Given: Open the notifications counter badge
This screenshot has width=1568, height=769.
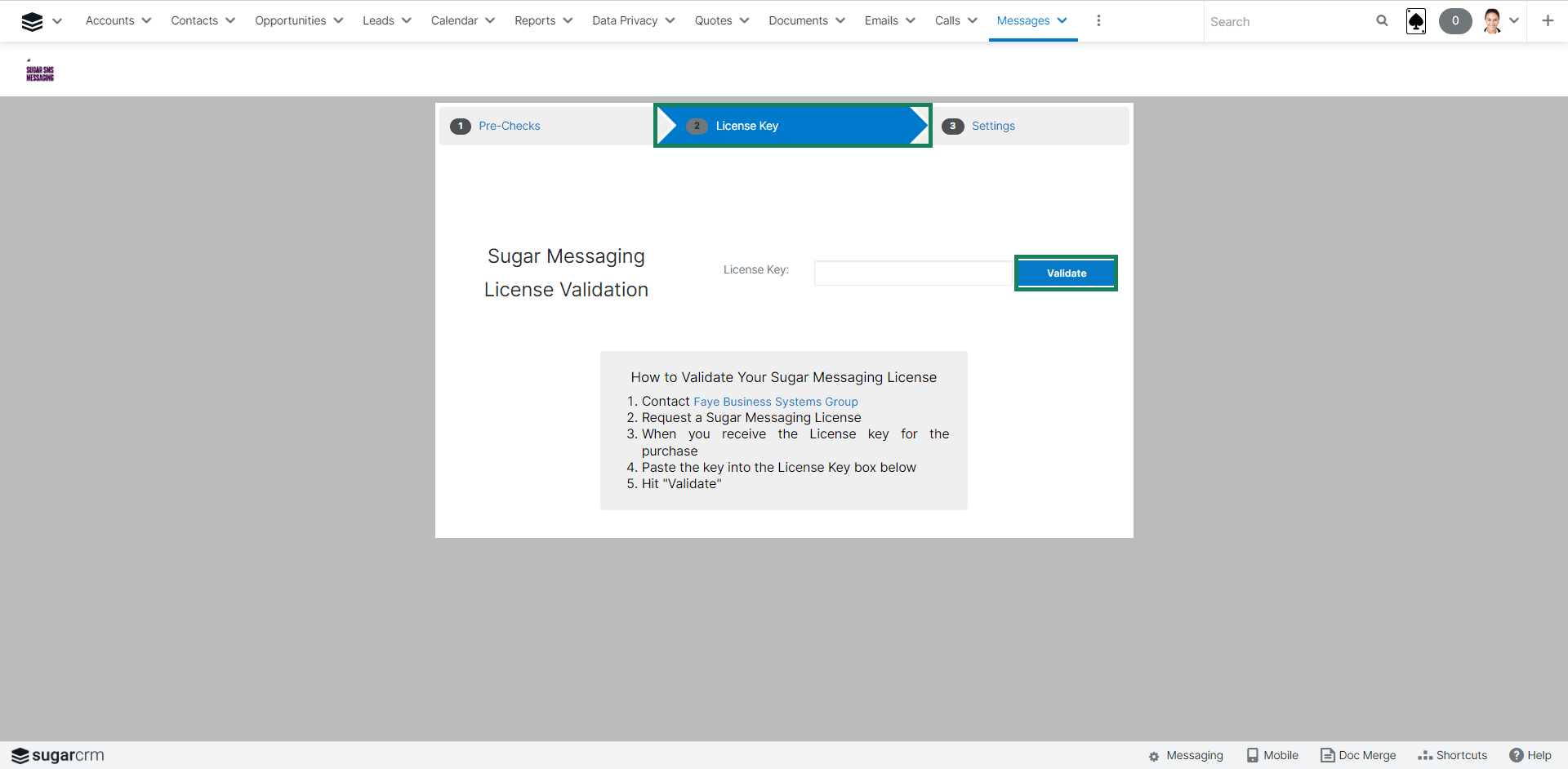Looking at the screenshot, I should 1454,21.
